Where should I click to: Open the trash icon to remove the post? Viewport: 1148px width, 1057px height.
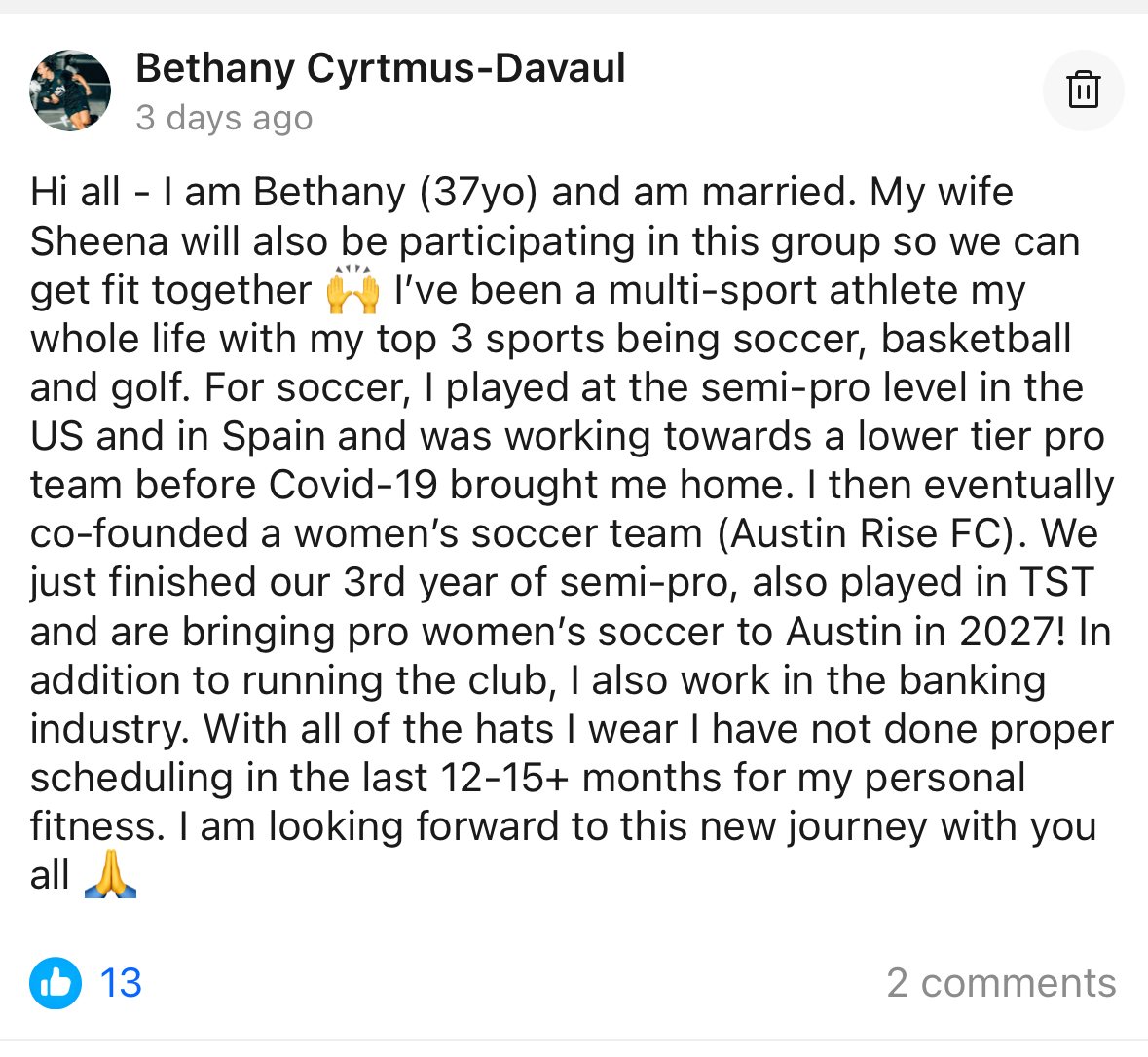[x=1084, y=90]
